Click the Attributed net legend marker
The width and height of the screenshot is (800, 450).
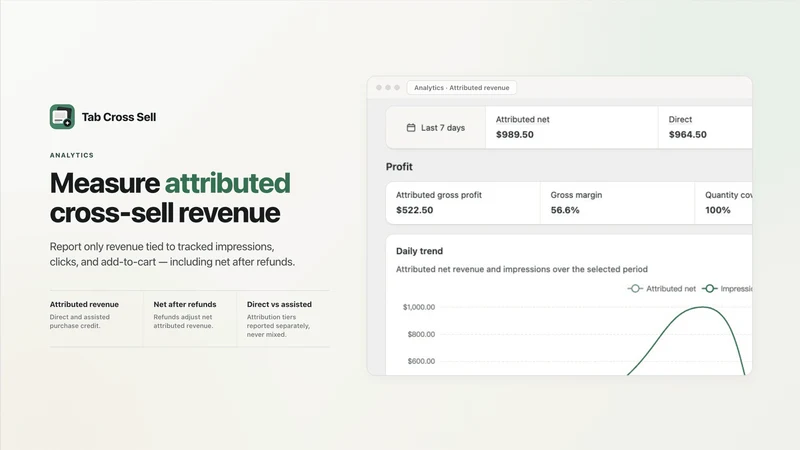pyautogui.click(x=635, y=289)
